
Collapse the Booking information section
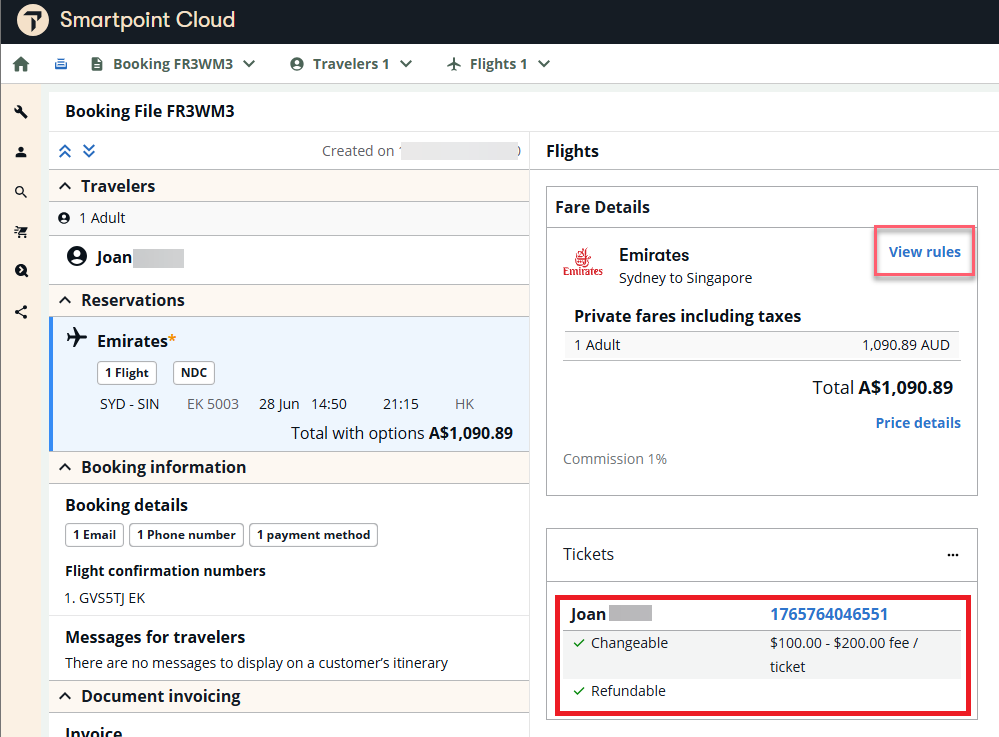tap(66, 467)
